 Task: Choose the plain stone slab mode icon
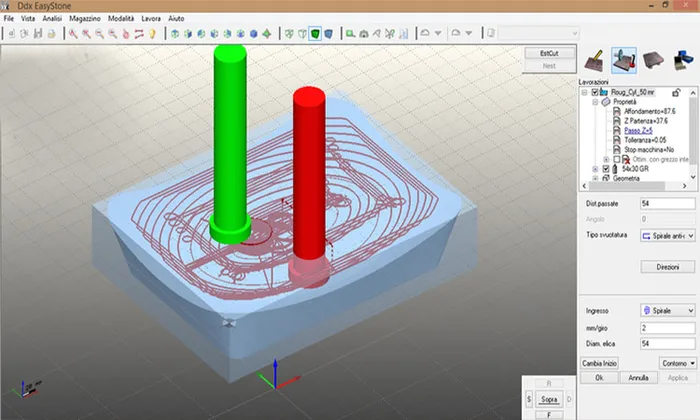point(654,60)
